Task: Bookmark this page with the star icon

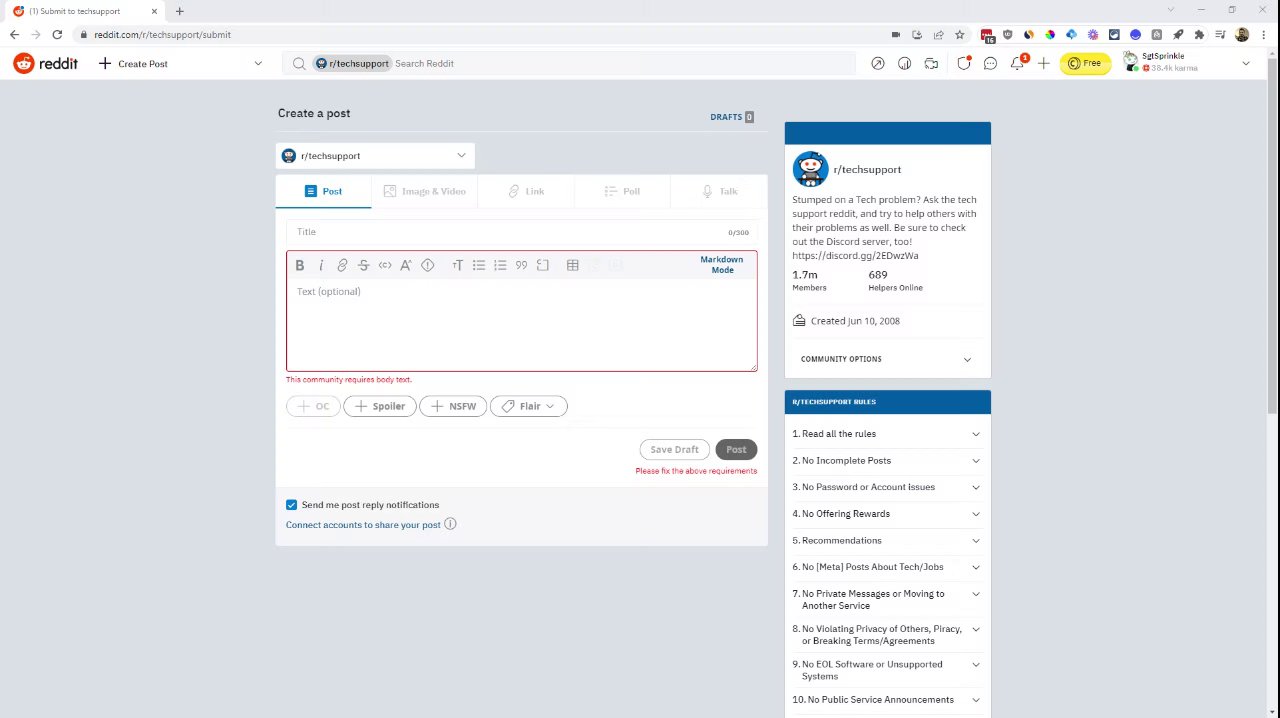Action: pyautogui.click(x=960, y=35)
